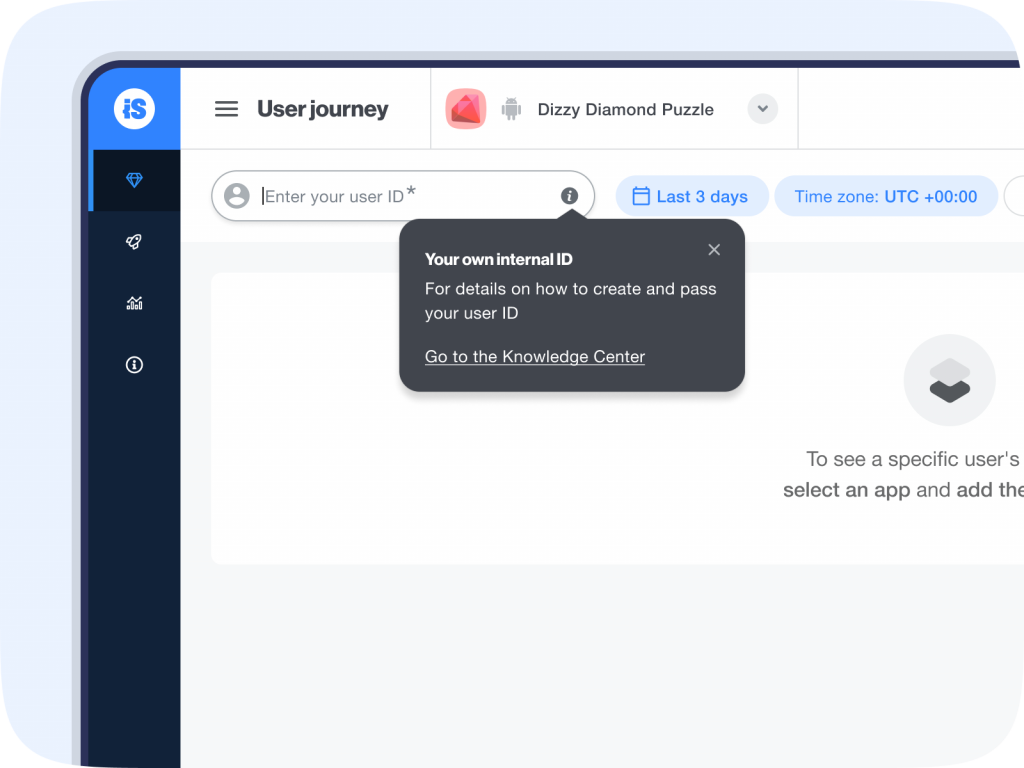Open the Last 3 days date range picker
The height and width of the screenshot is (768, 1024).
click(x=691, y=196)
